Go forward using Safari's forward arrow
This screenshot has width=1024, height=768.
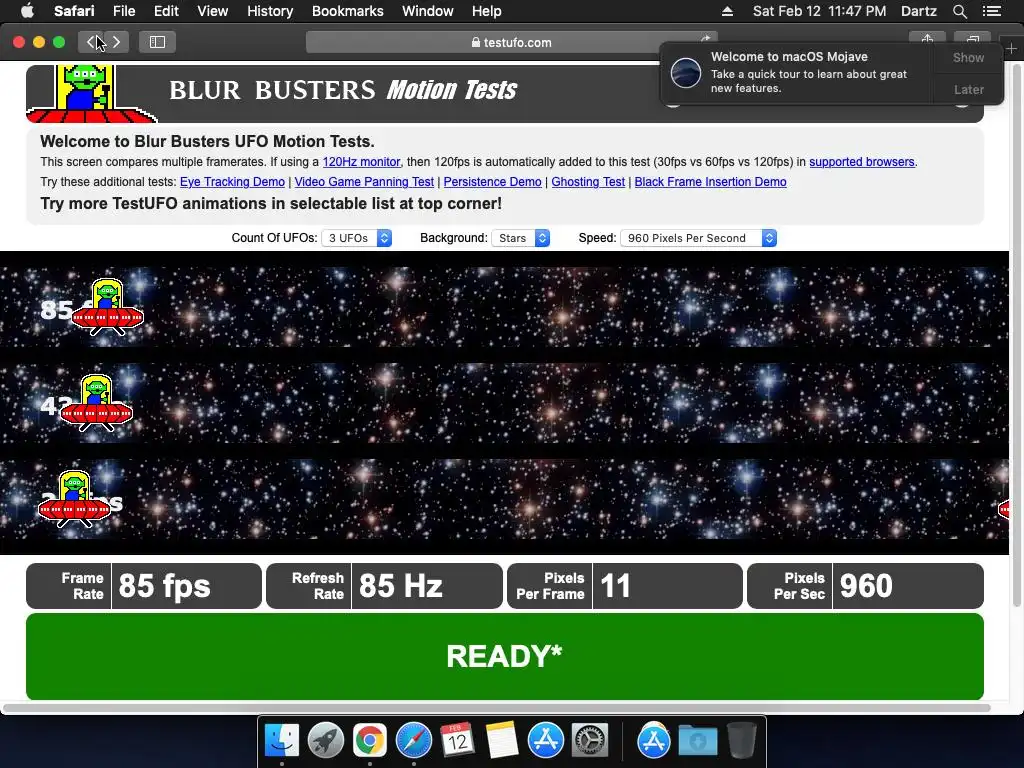[116, 42]
